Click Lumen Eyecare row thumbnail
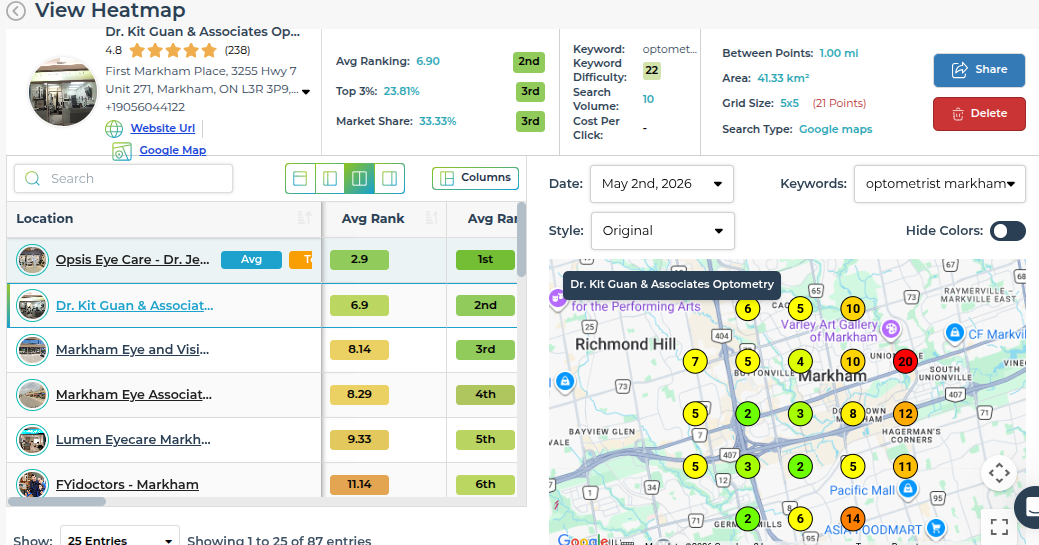Viewport: 1039px width, 545px height. tap(32, 440)
